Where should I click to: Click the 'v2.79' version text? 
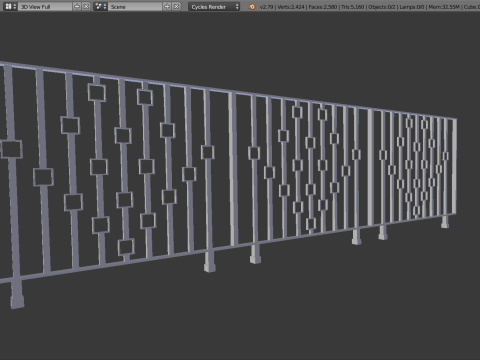click(x=266, y=7)
